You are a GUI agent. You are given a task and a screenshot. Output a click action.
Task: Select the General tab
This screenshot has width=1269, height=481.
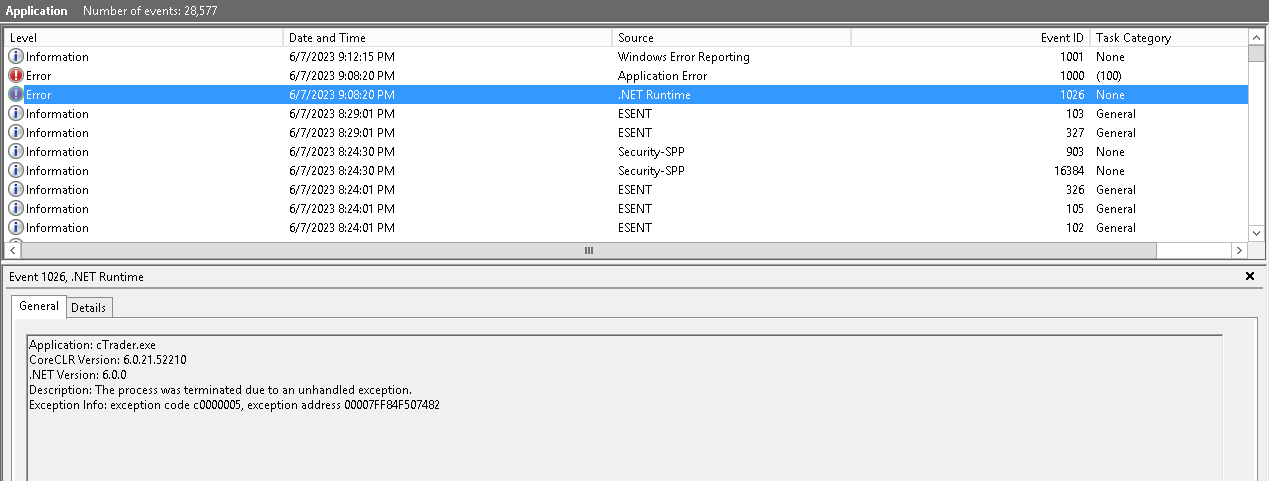coord(39,306)
